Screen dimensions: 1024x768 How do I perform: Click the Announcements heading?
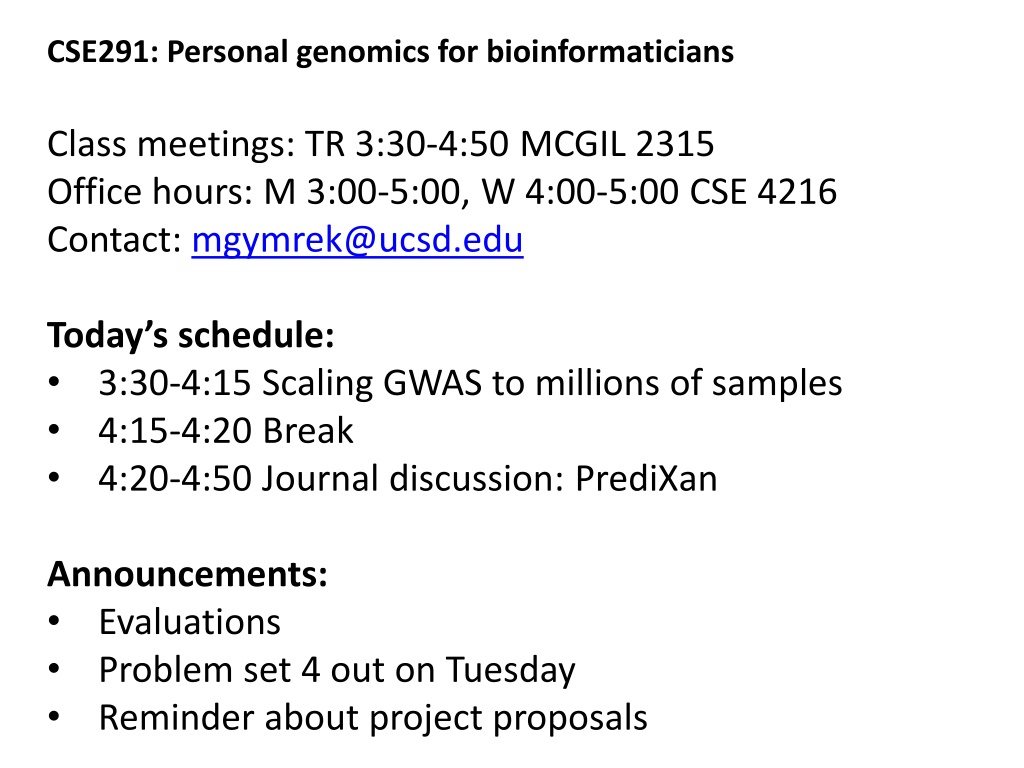pos(187,574)
